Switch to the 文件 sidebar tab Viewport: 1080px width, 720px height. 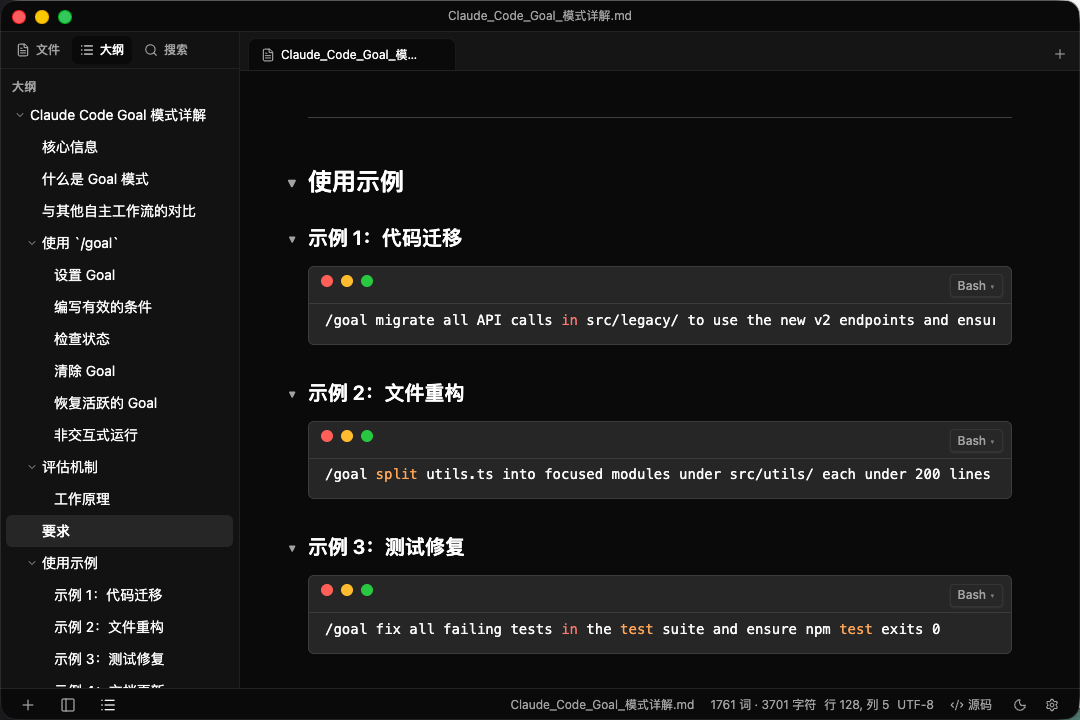pyautogui.click(x=39, y=50)
